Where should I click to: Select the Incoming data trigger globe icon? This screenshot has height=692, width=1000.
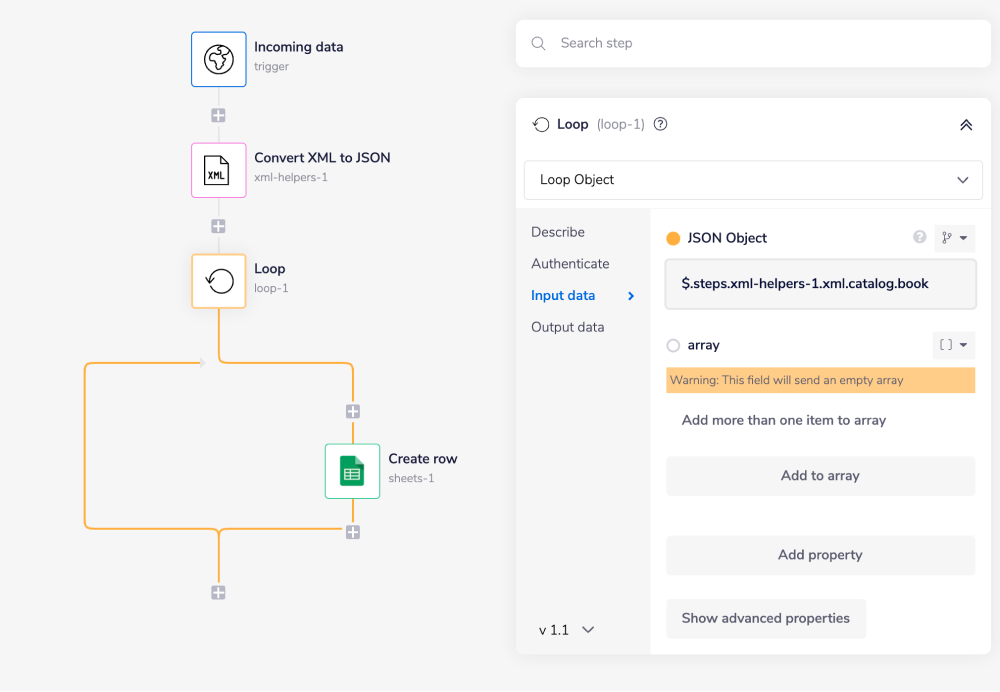tap(218, 59)
